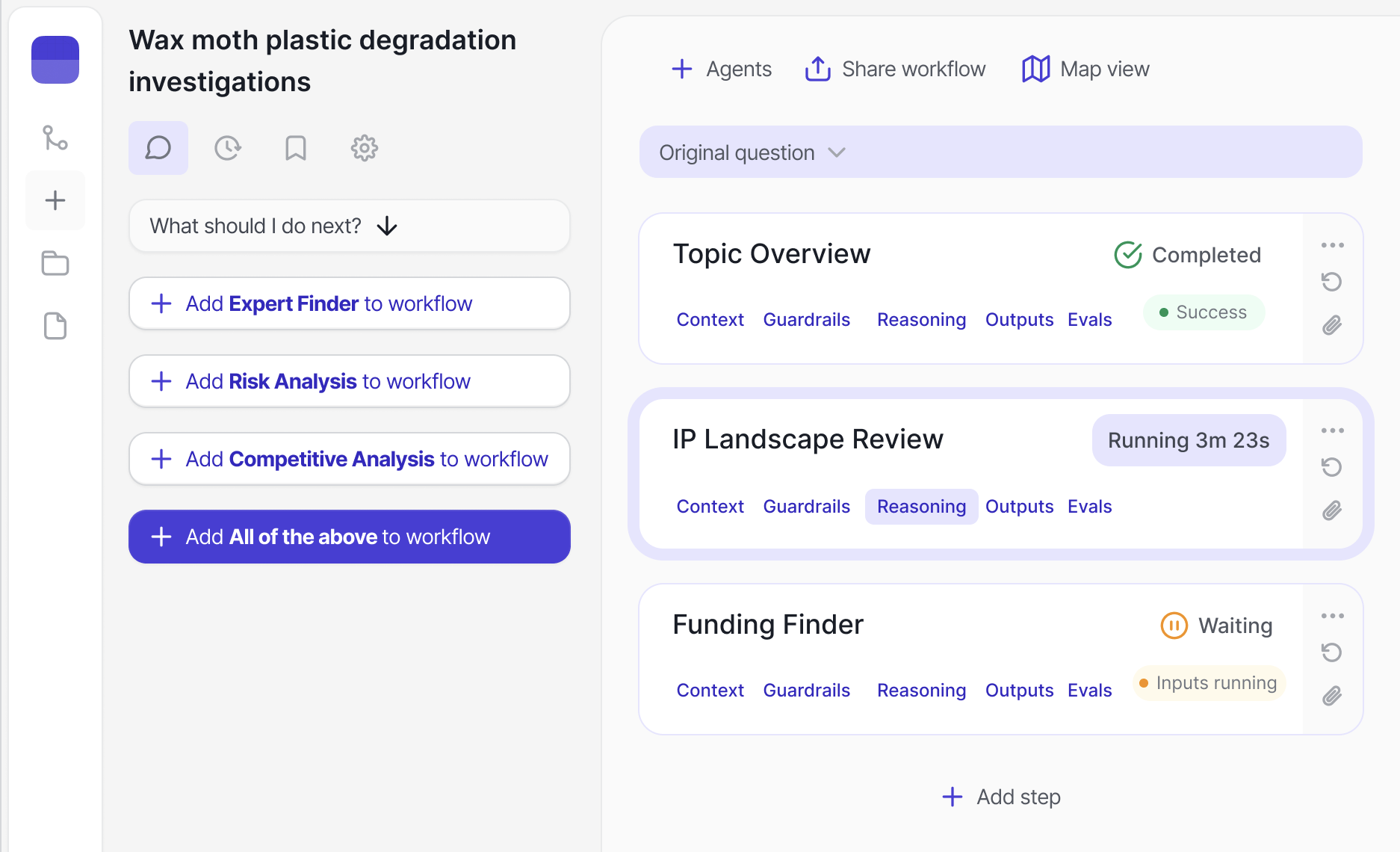
Task: View attachments on IP Landscape Review
Action: click(1332, 510)
